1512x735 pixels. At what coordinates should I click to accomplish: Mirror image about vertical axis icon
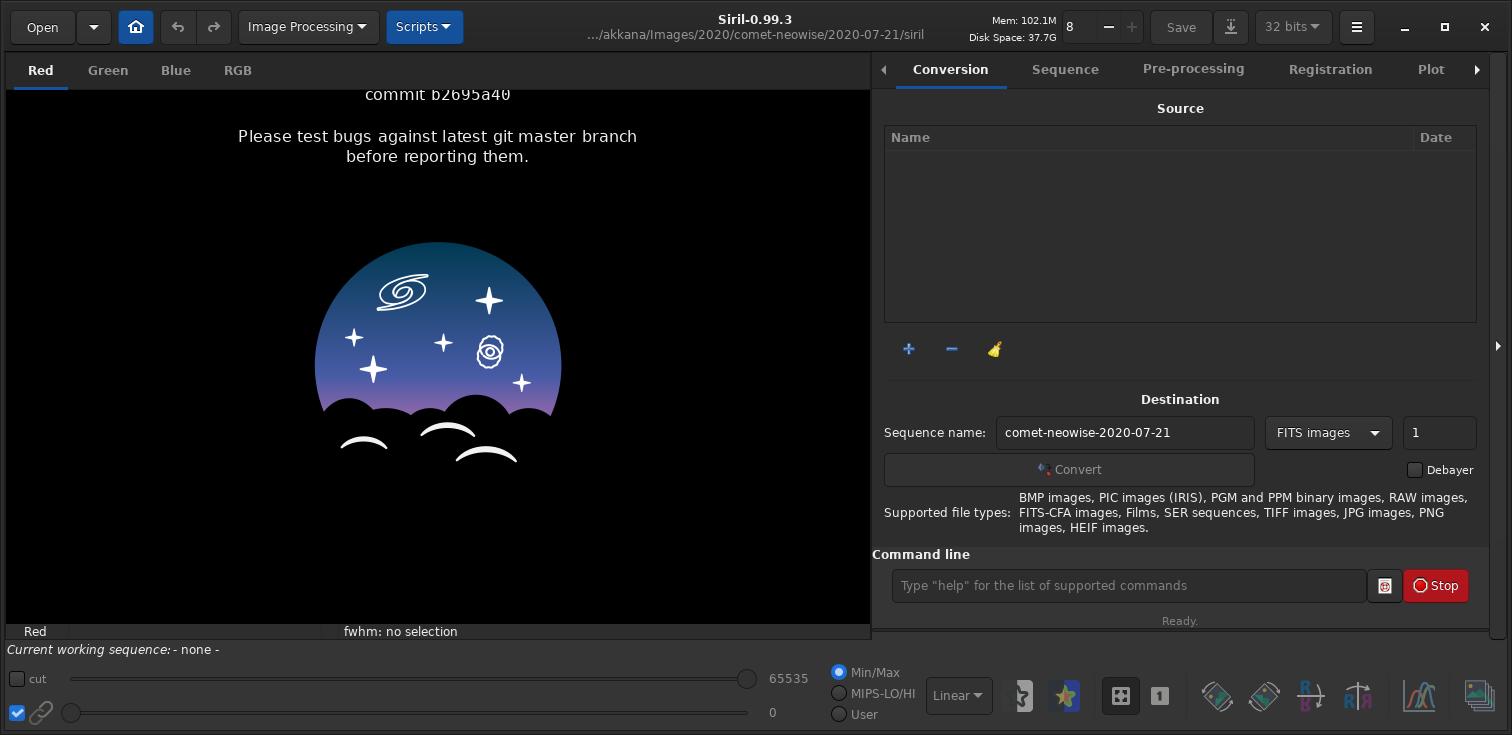coord(1358,696)
